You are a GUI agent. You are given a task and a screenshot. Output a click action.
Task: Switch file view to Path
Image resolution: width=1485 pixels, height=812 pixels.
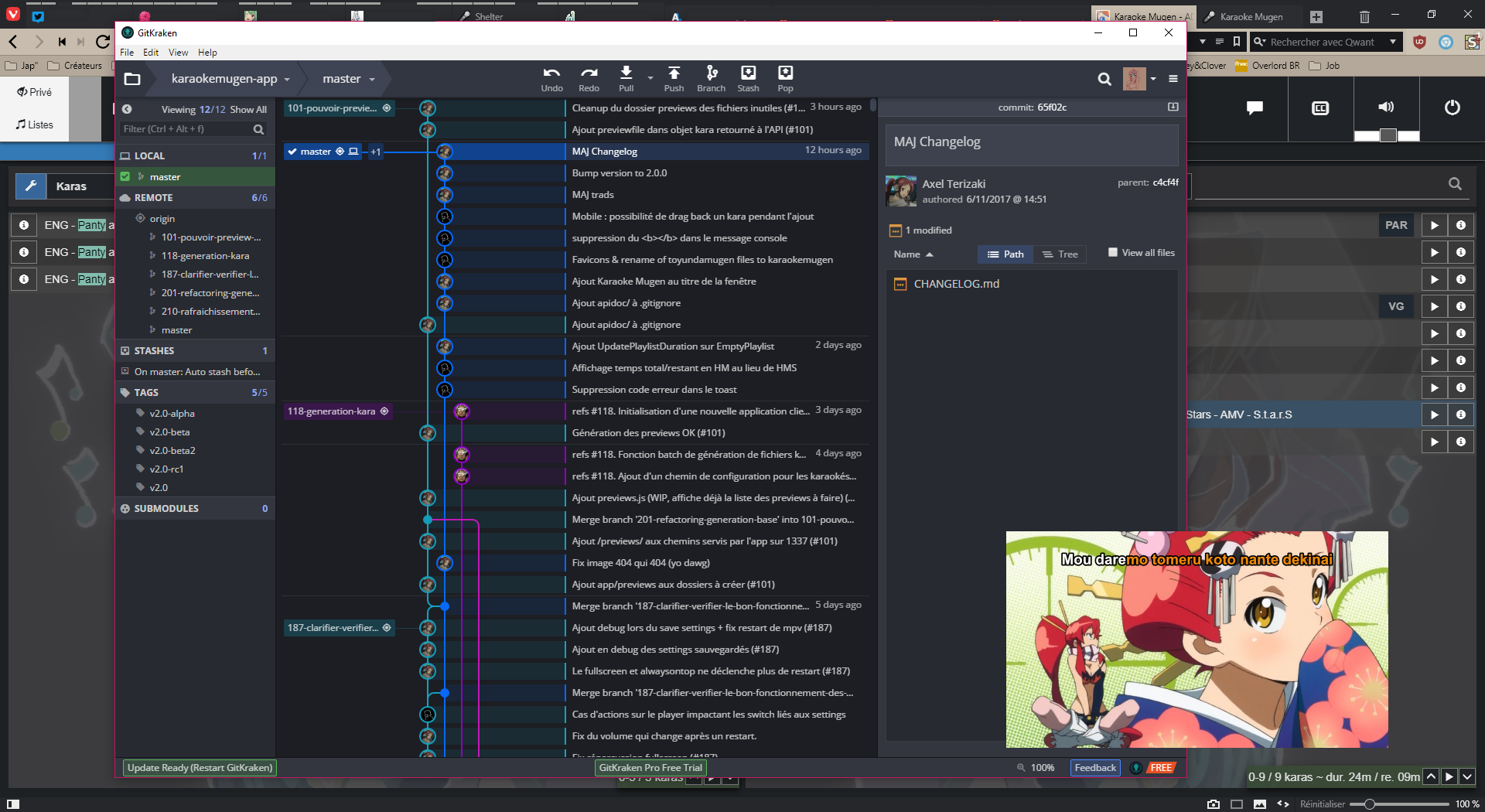(1005, 254)
